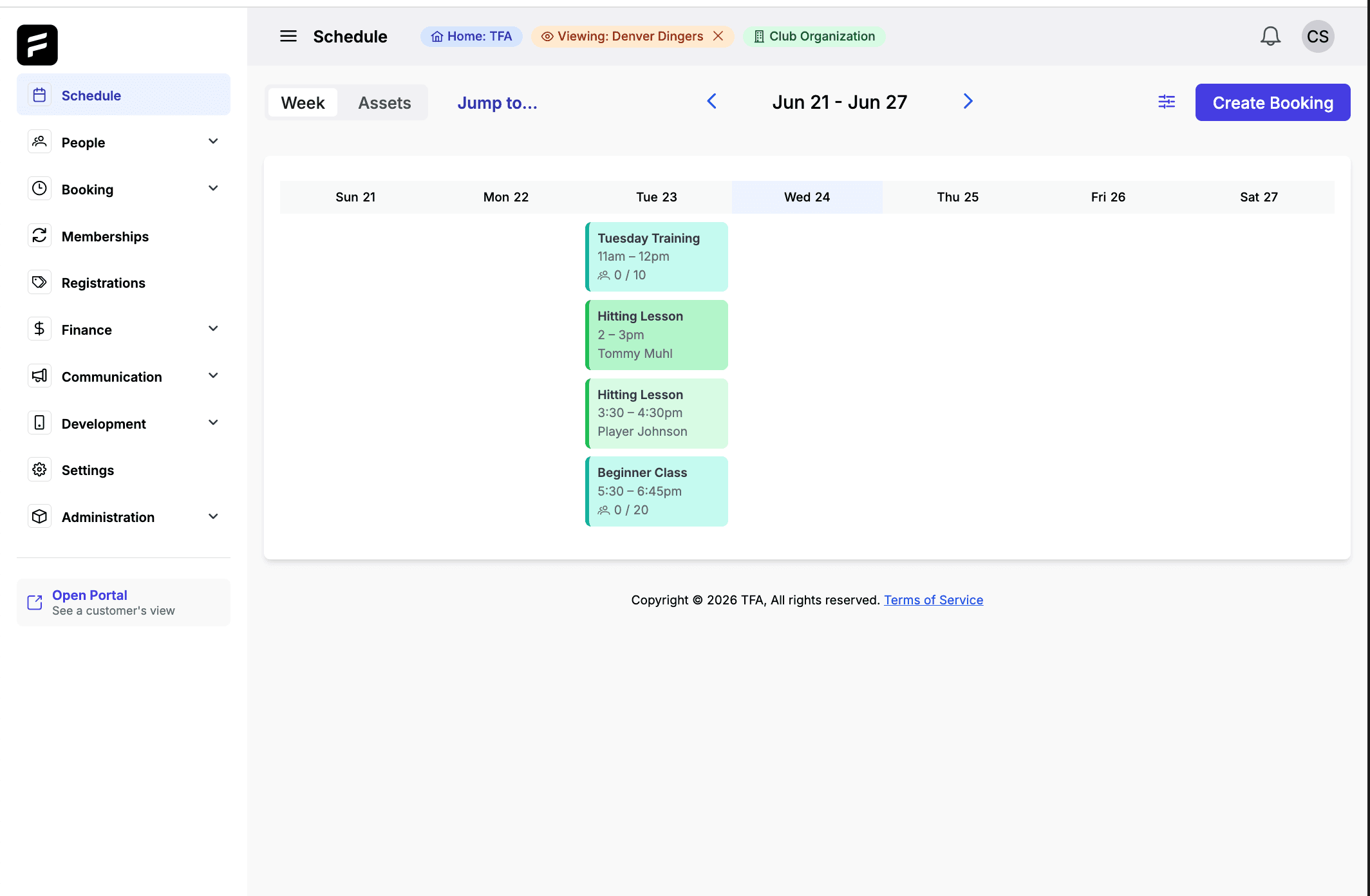Go to previous week arrow
This screenshot has height=896, width=1370.
[x=712, y=101]
